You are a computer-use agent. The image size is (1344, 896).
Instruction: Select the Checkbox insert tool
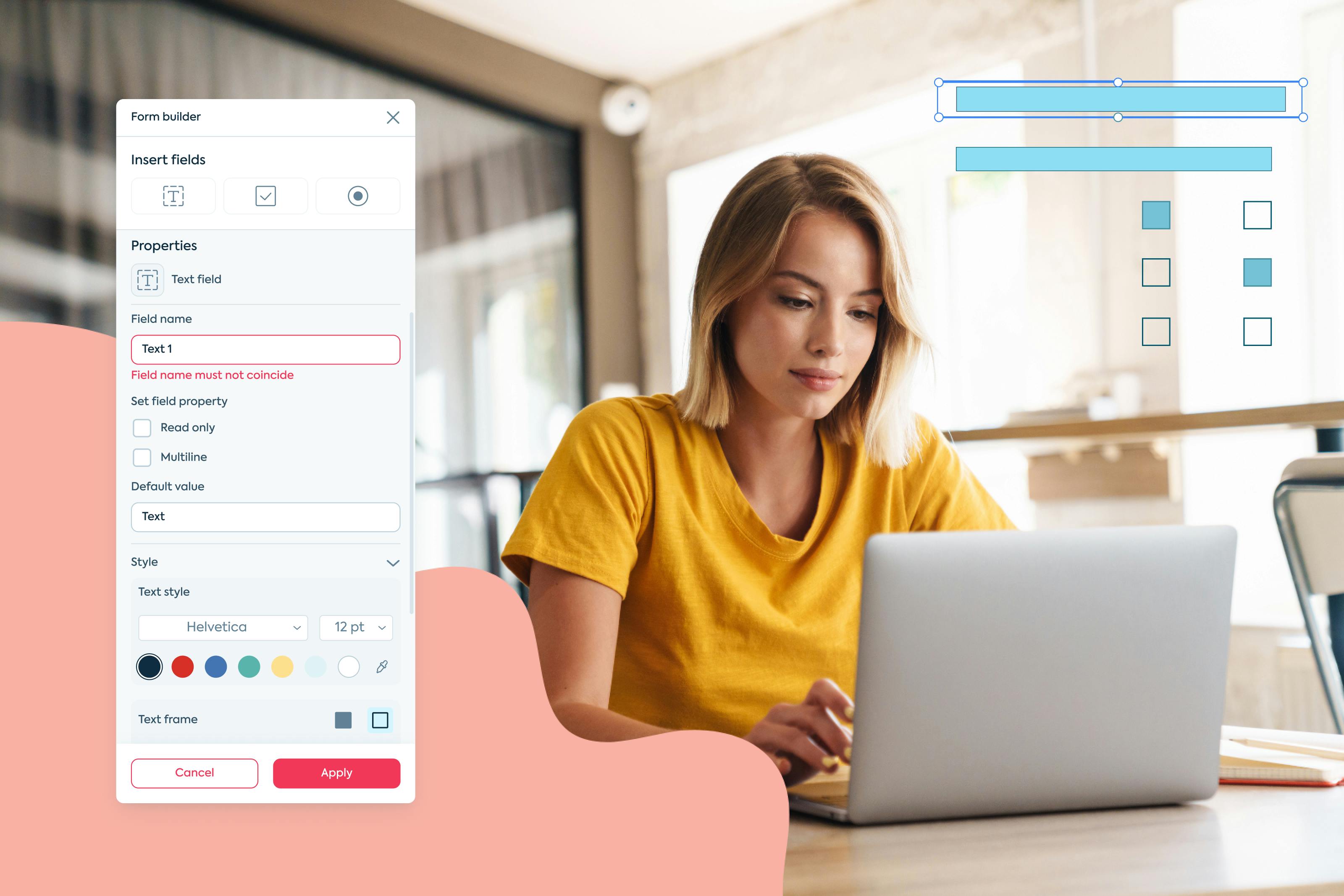(x=264, y=197)
